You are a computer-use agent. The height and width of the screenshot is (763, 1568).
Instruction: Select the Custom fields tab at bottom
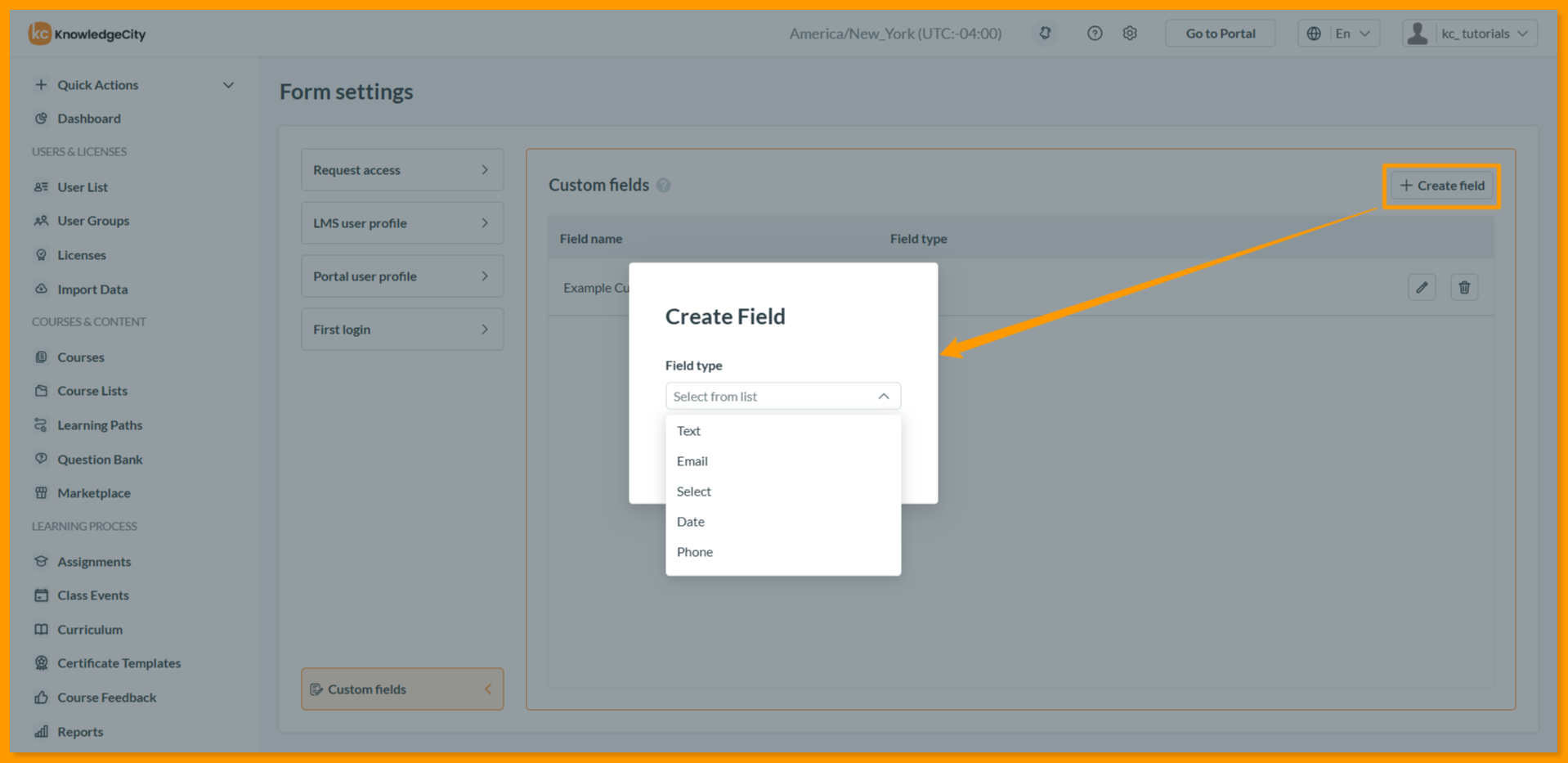click(402, 689)
